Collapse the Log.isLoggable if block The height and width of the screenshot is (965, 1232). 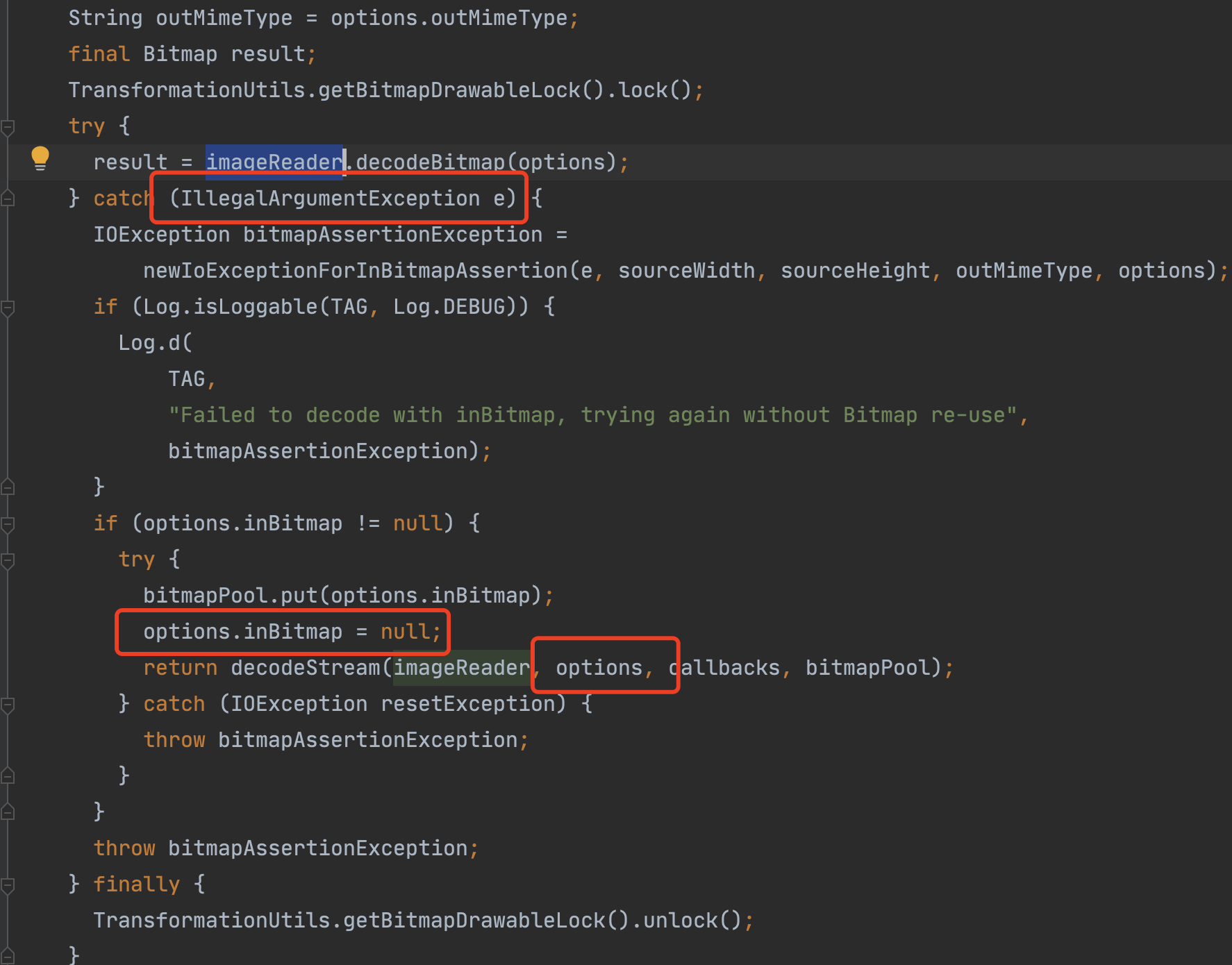tap(8, 306)
